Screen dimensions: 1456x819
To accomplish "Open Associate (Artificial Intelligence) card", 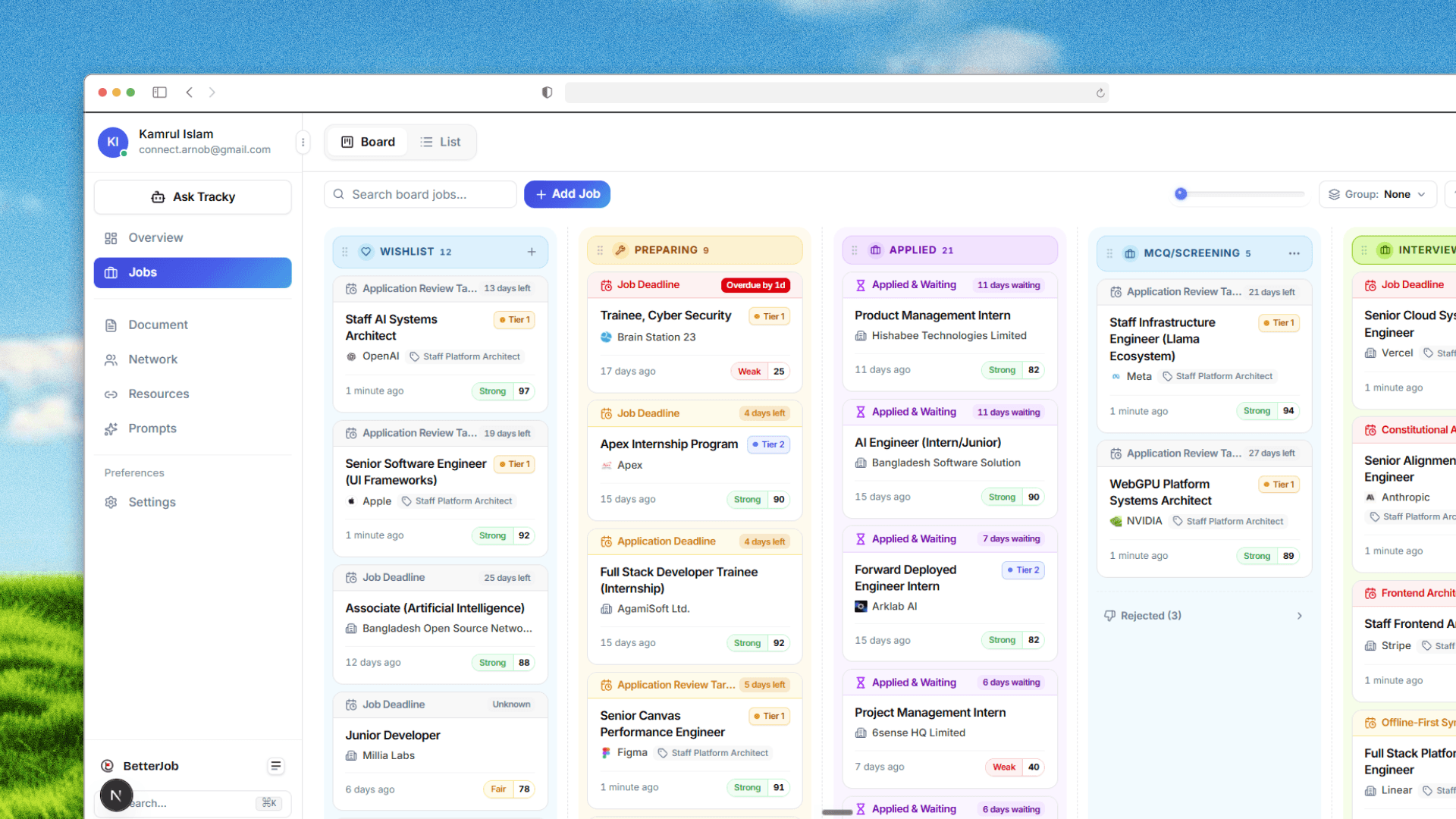I will point(440,623).
